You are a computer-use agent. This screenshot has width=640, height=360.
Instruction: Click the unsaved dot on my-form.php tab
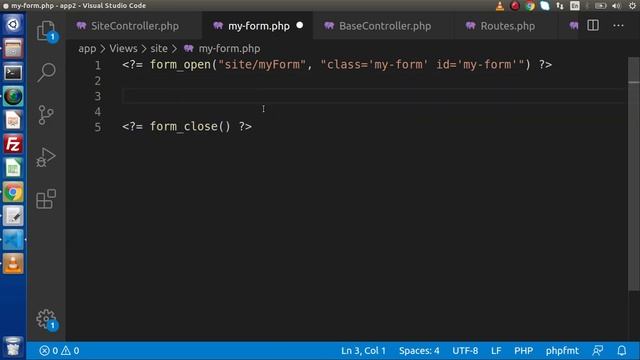point(300,25)
